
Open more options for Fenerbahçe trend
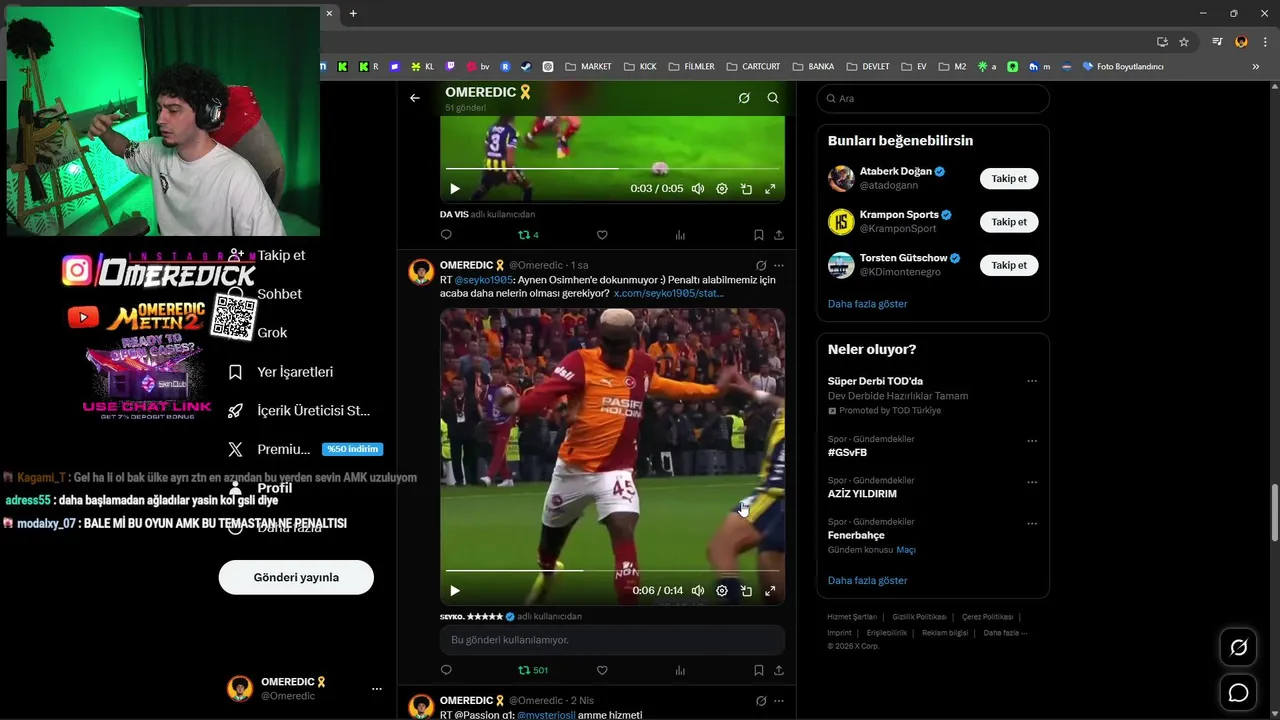tap(1032, 524)
